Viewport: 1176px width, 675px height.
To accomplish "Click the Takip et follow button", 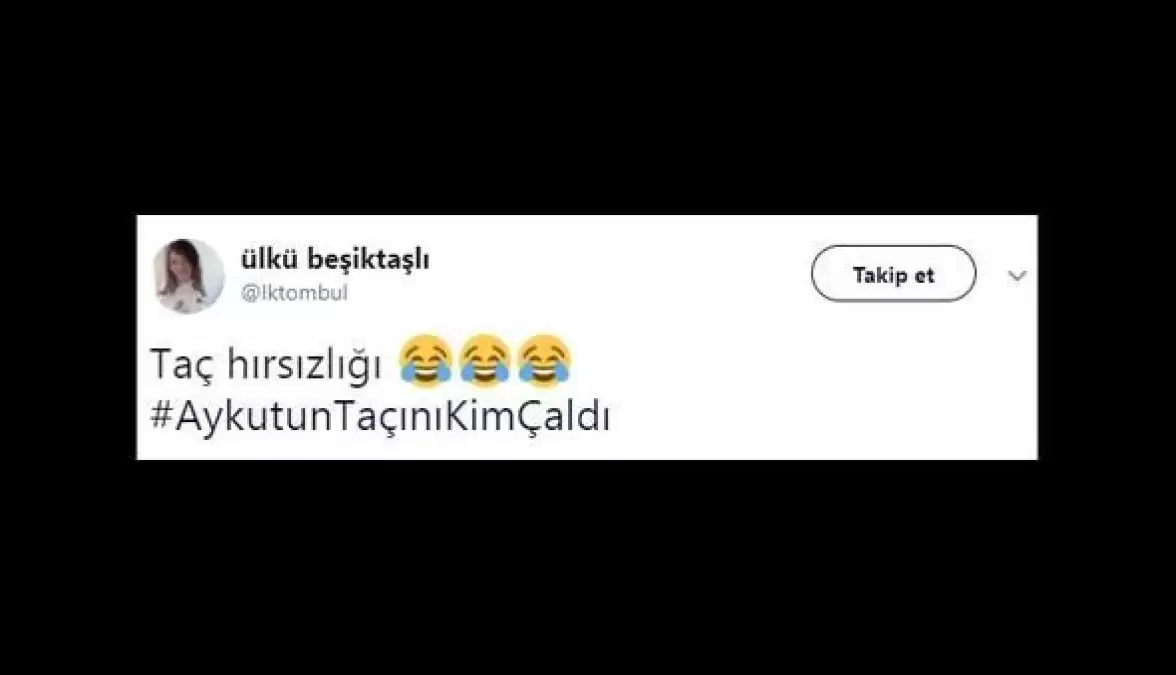I will pyautogui.click(x=893, y=274).
